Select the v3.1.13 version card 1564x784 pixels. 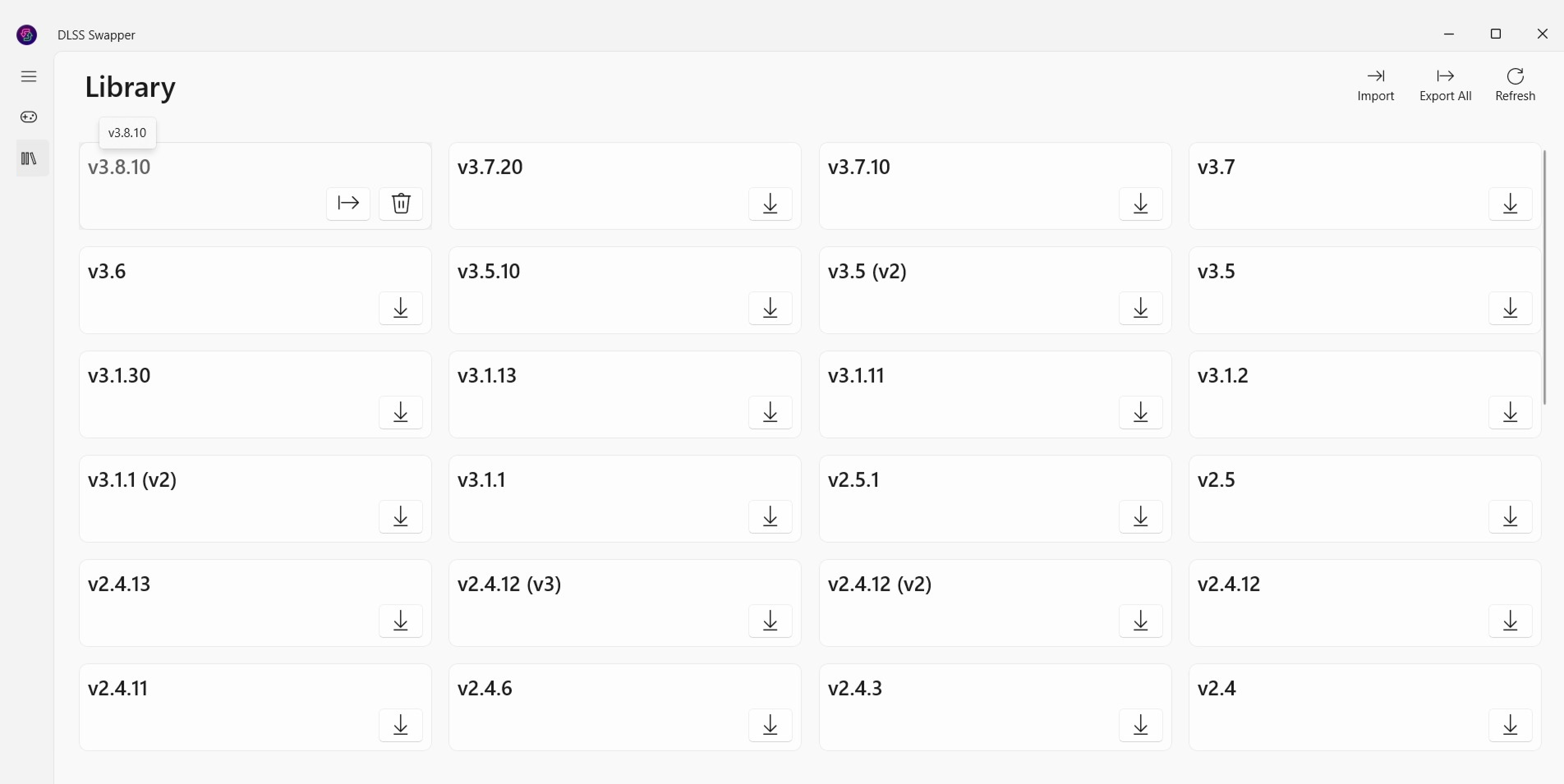[x=625, y=394]
